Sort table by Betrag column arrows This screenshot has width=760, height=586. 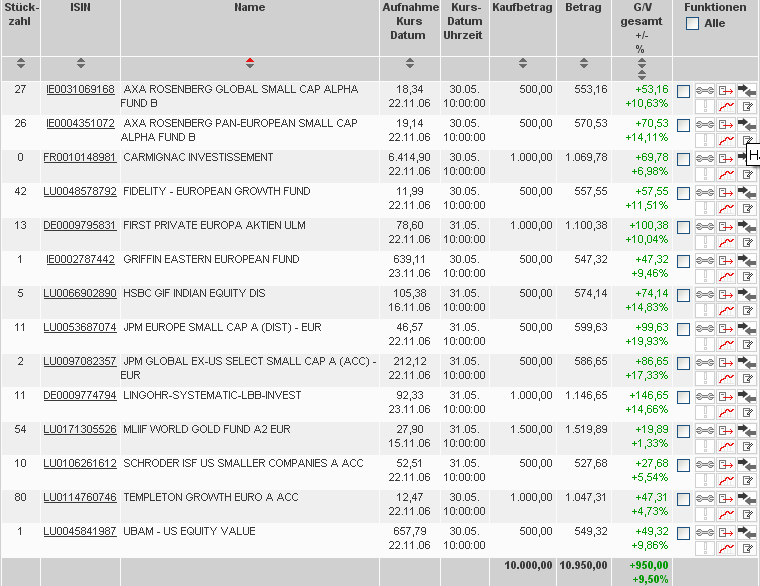click(x=584, y=63)
